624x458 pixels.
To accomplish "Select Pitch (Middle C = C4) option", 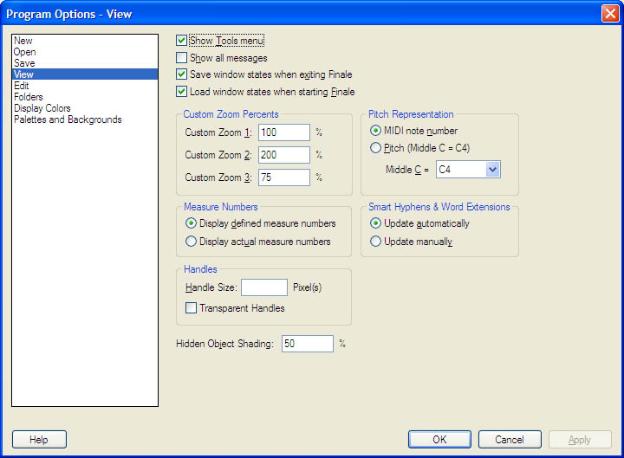I will (x=376, y=149).
